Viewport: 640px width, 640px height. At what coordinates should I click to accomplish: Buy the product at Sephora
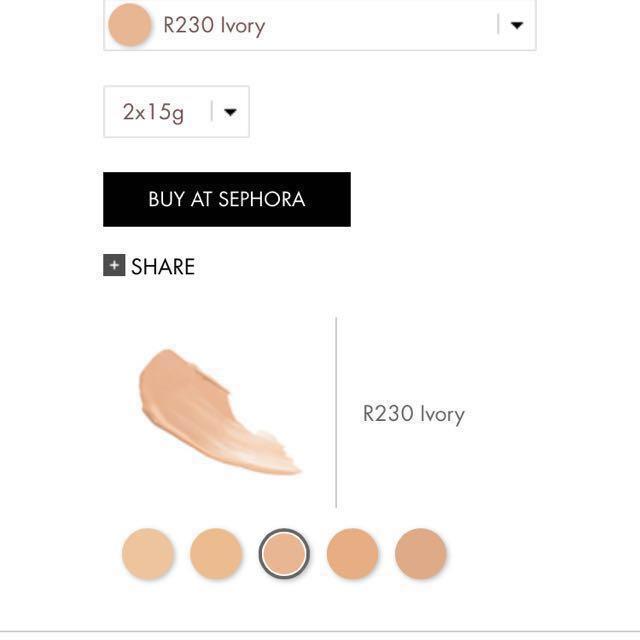point(227,199)
